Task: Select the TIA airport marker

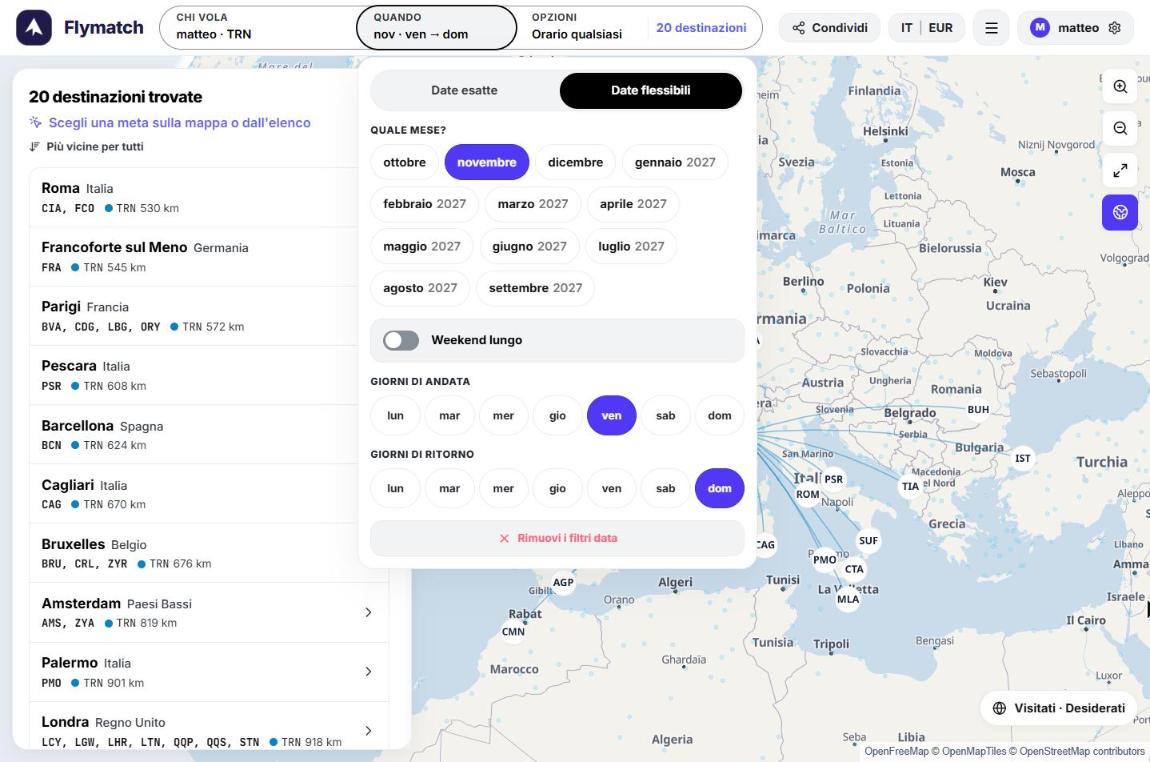Action: coord(910,486)
